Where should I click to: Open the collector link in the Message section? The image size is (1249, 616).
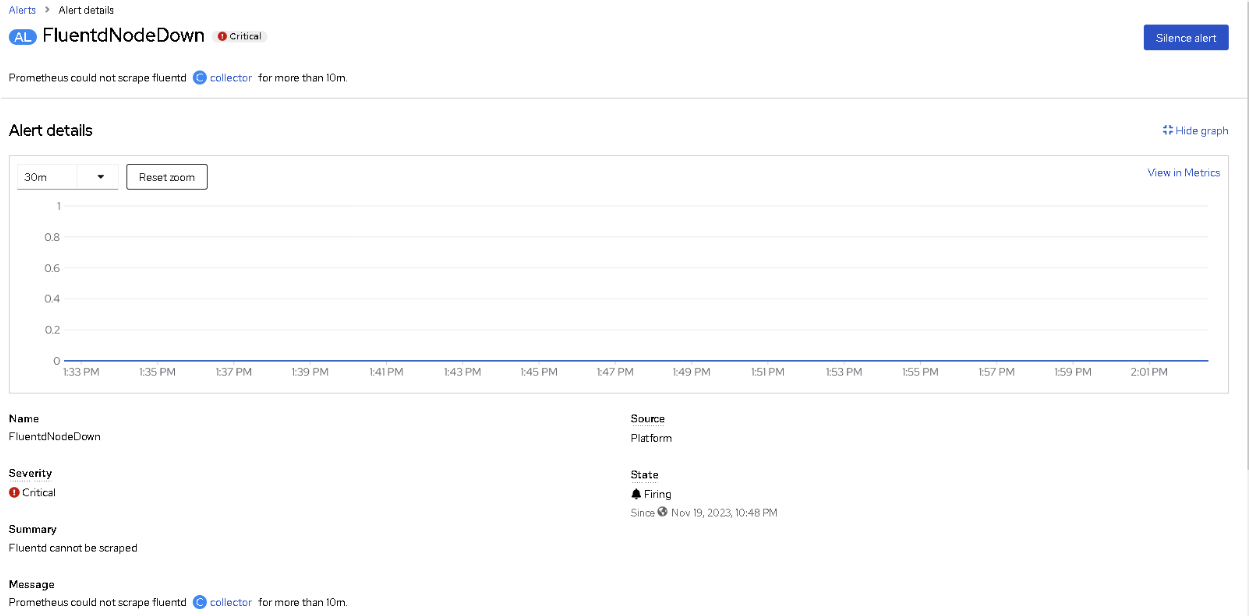tap(231, 602)
